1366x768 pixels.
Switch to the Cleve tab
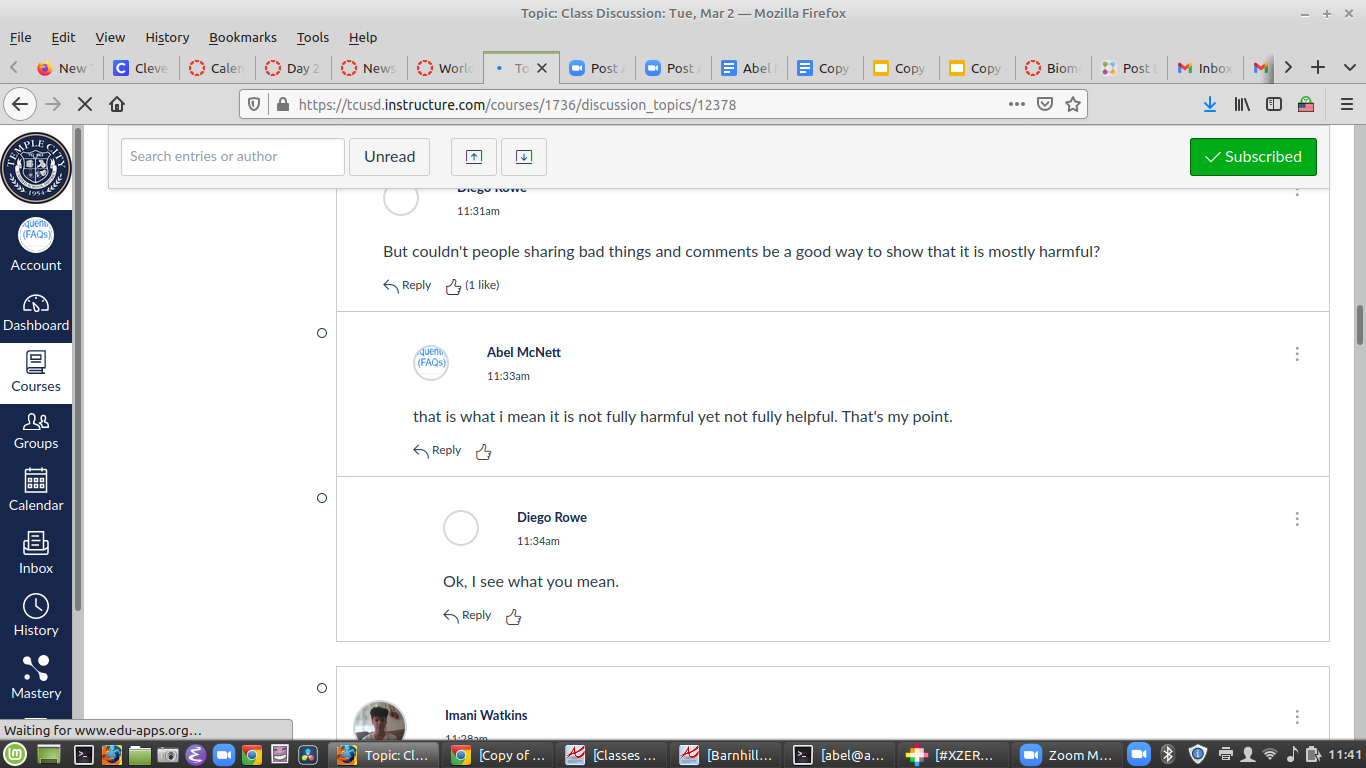tap(141, 68)
